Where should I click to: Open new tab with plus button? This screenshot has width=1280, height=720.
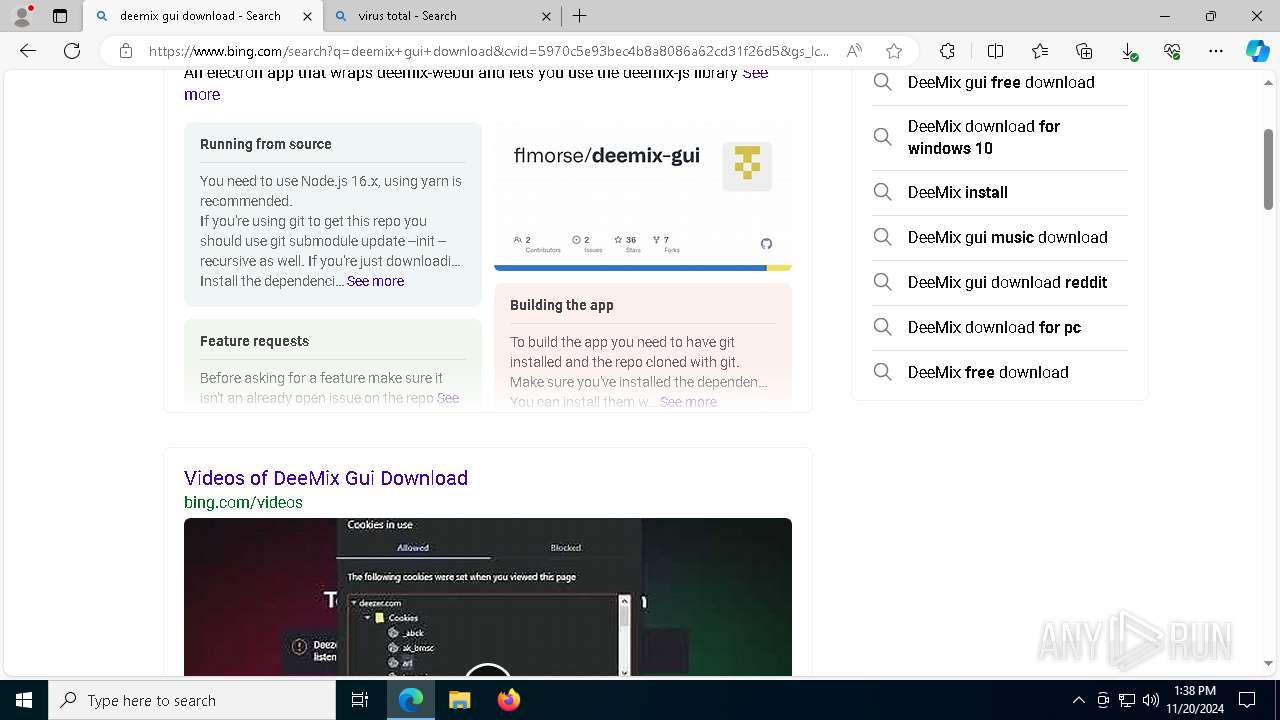580,16
